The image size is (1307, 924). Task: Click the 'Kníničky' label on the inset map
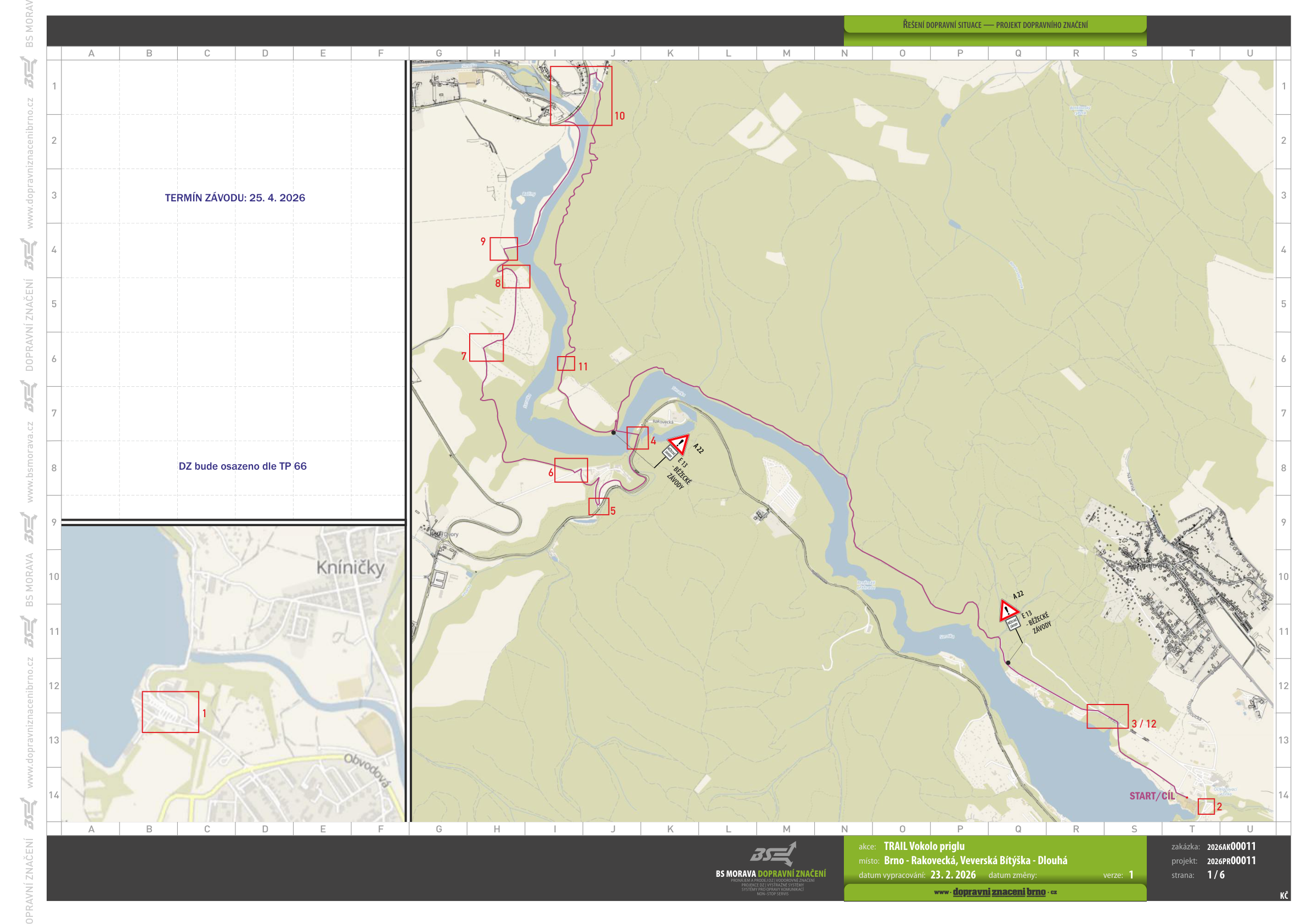pyautogui.click(x=350, y=567)
